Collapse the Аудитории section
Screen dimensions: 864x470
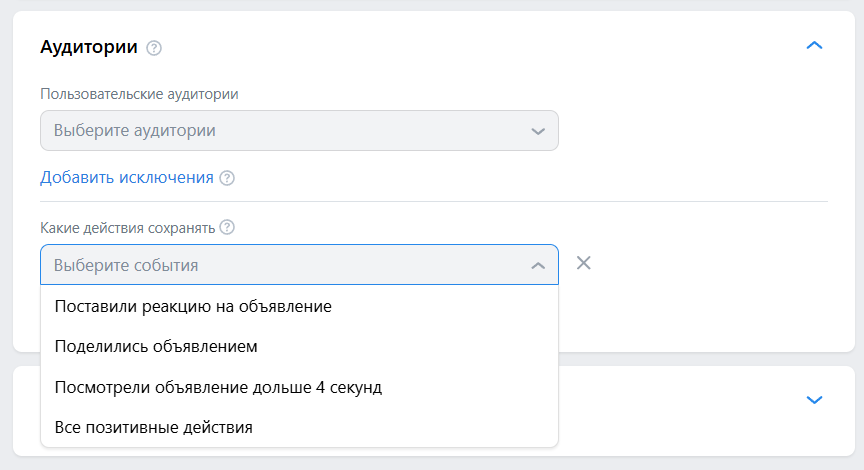pos(814,46)
